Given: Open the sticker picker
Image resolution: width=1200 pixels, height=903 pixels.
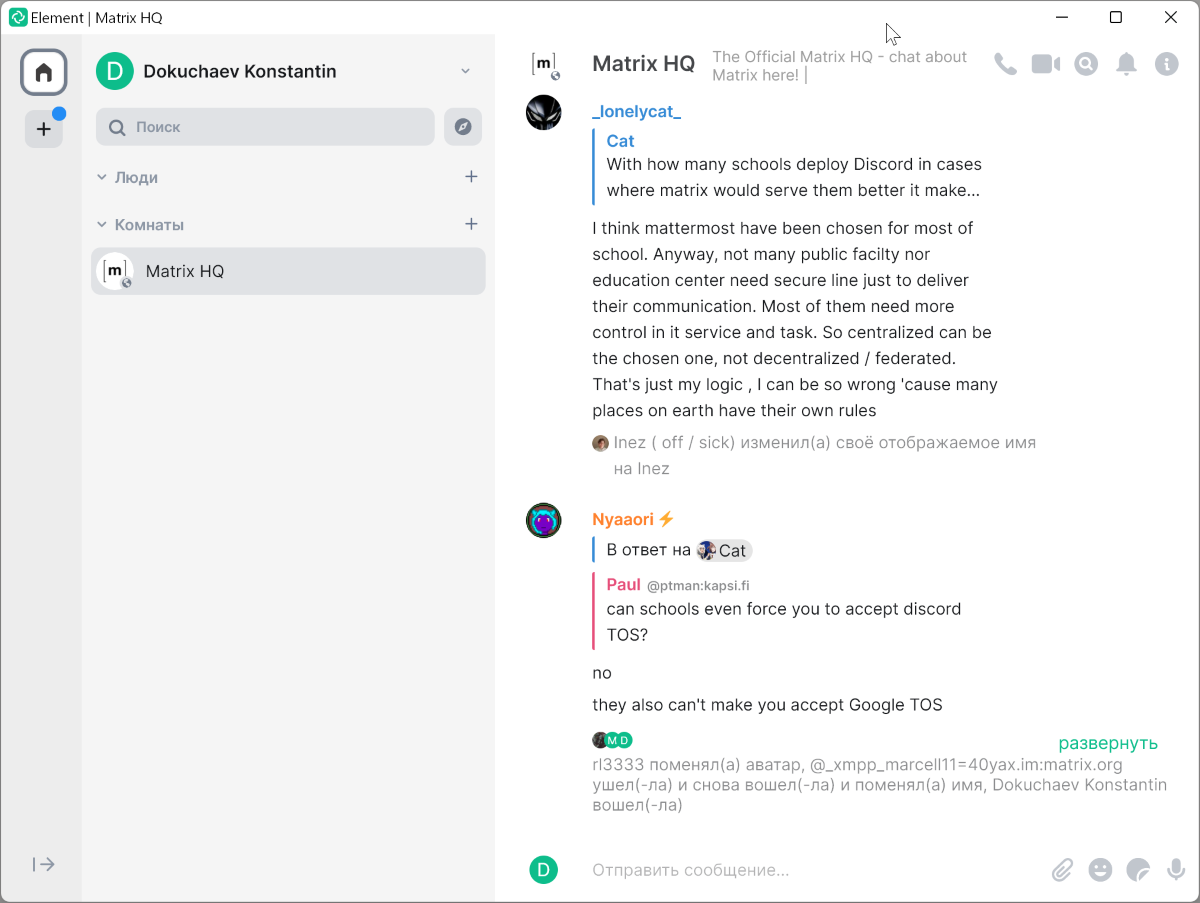Looking at the screenshot, I should point(1138,870).
